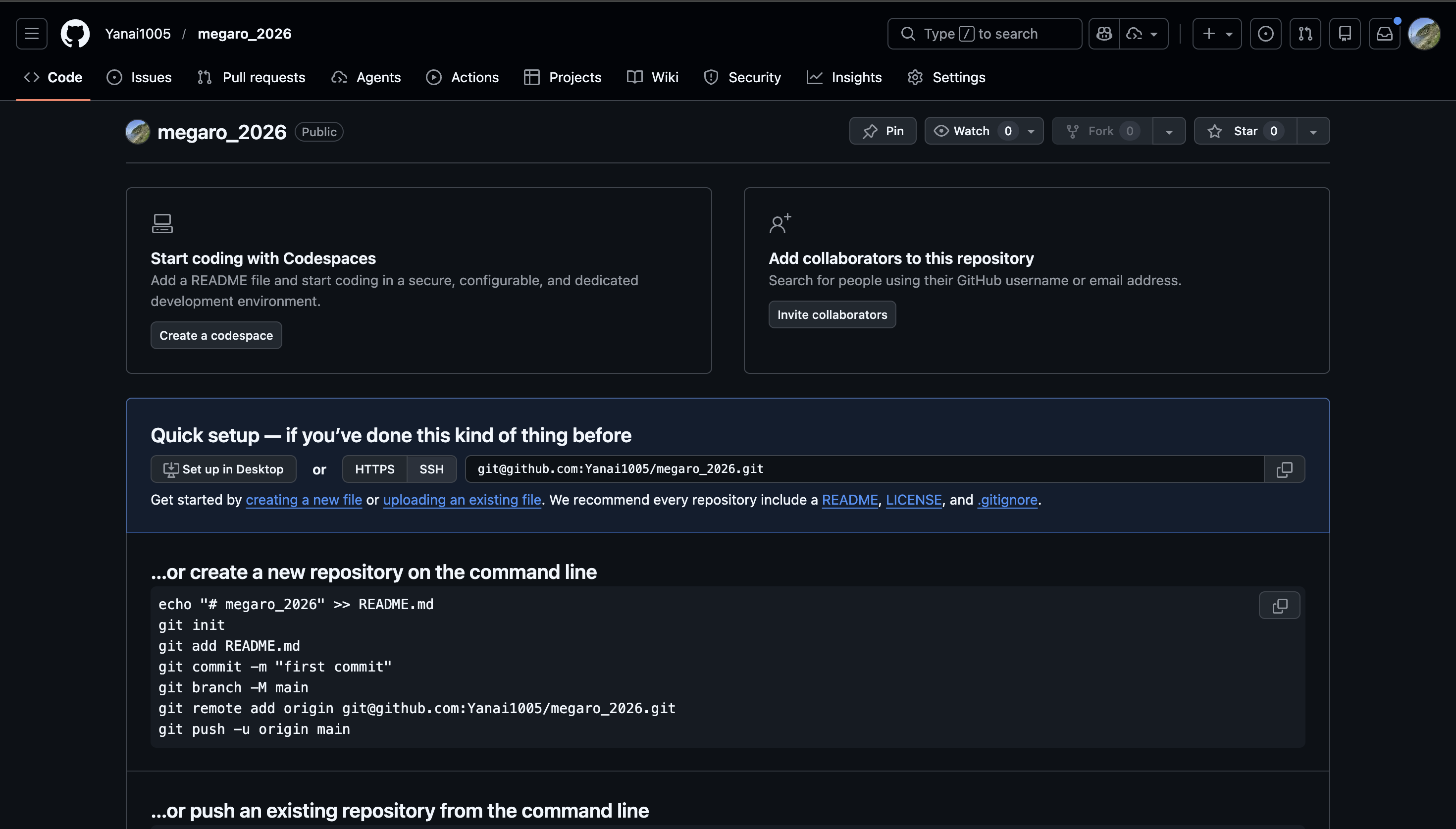Click the GitHub logo home icon
Screen dimensions: 1456x829
(75, 34)
